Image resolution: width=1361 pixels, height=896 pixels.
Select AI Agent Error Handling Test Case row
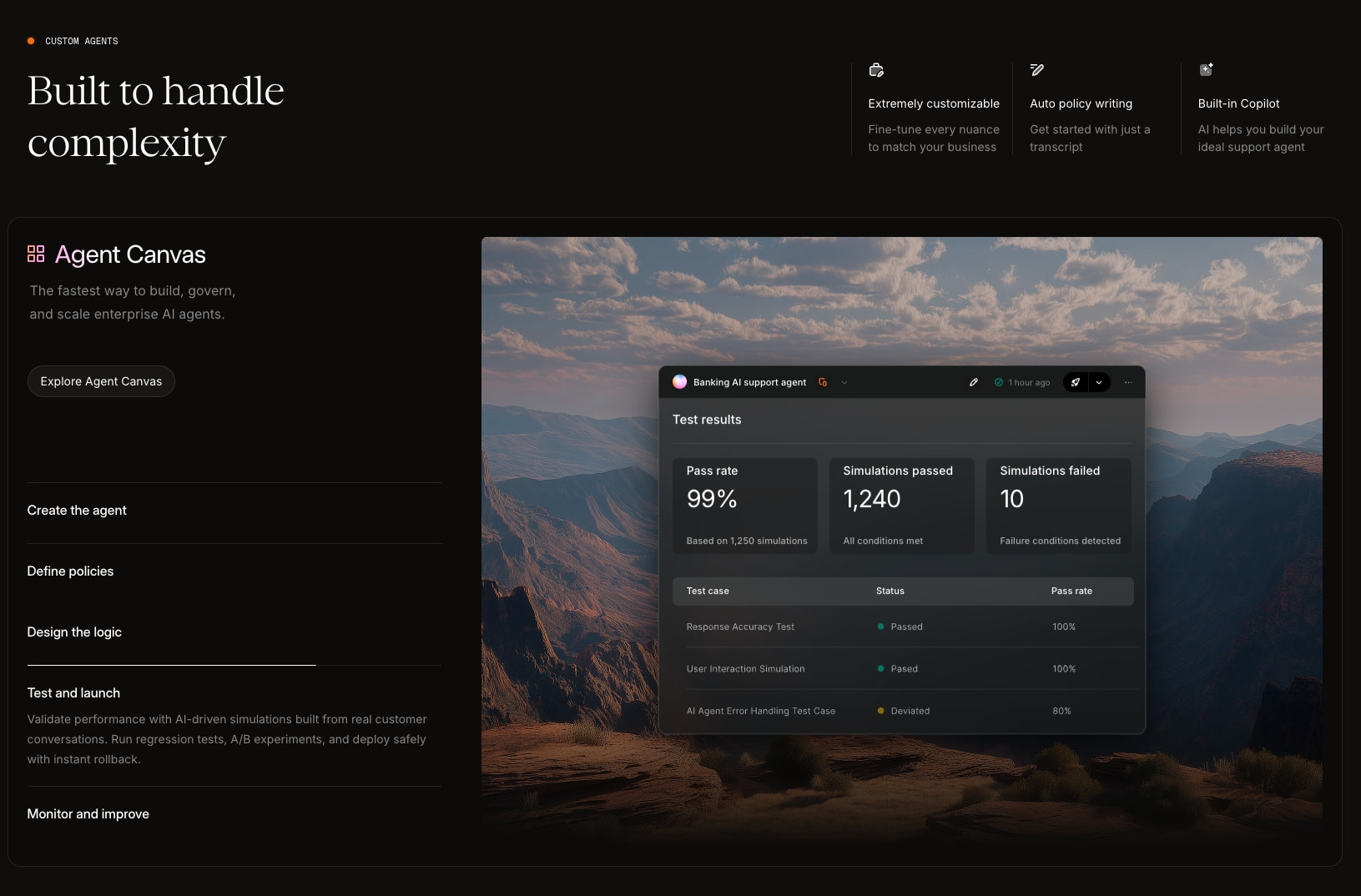[x=905, y=711]
